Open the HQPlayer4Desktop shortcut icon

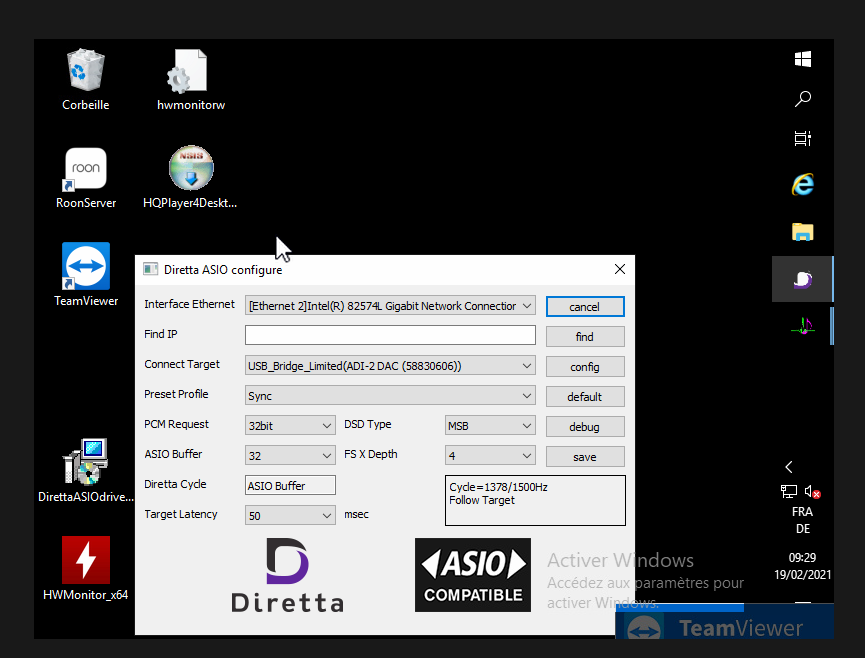[190, 170]
